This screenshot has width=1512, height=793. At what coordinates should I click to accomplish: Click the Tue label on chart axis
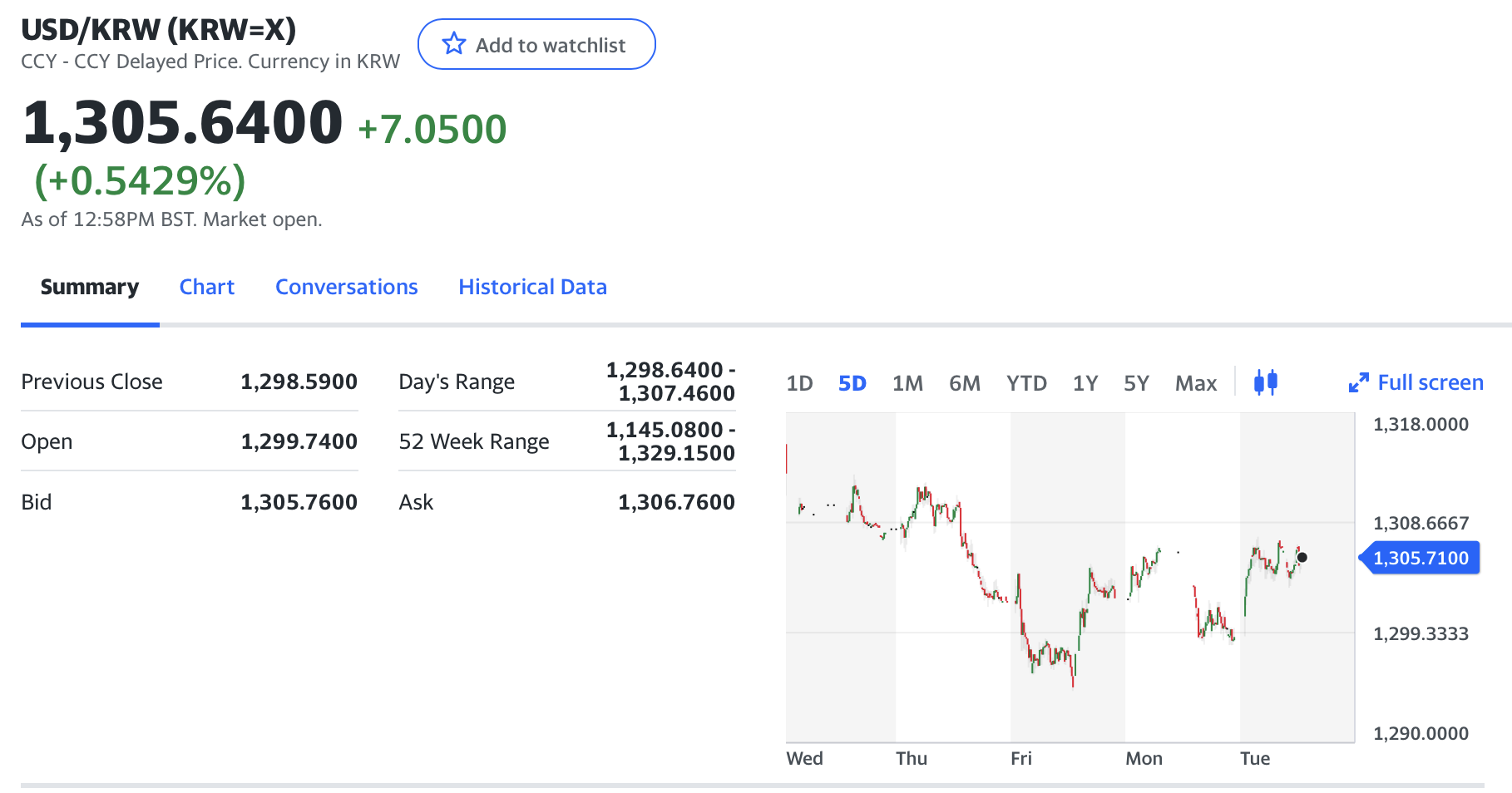pyautogui.click(x=1255, y=758)
